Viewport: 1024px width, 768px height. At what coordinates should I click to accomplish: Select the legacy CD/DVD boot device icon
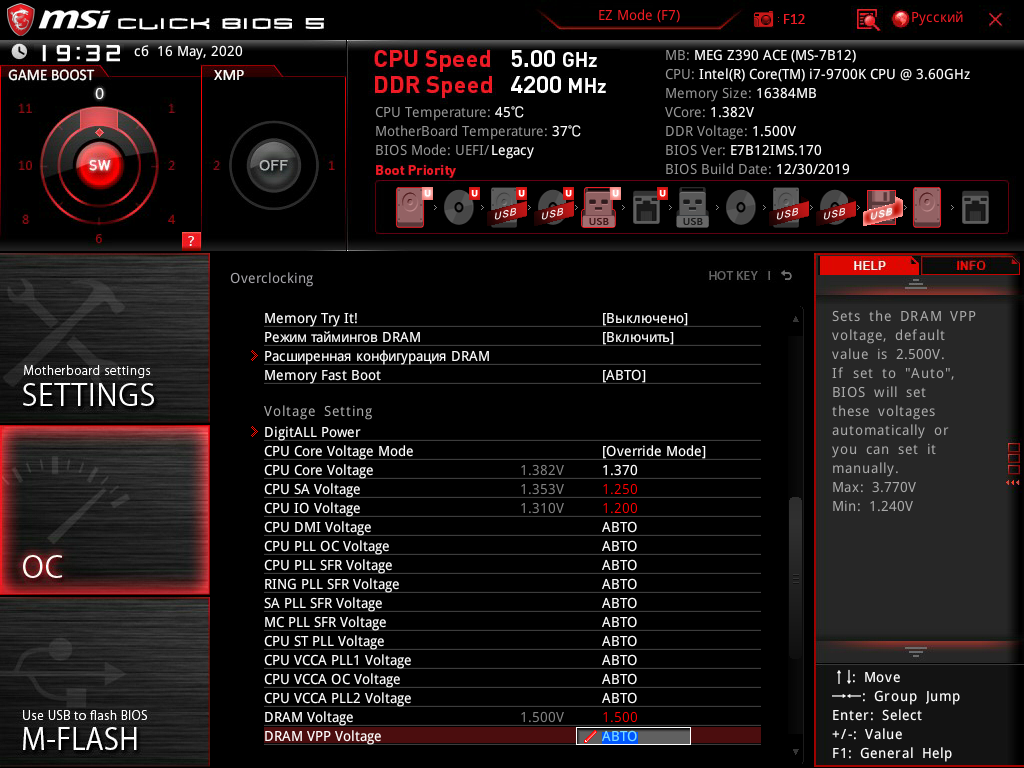tap(741, 208)
